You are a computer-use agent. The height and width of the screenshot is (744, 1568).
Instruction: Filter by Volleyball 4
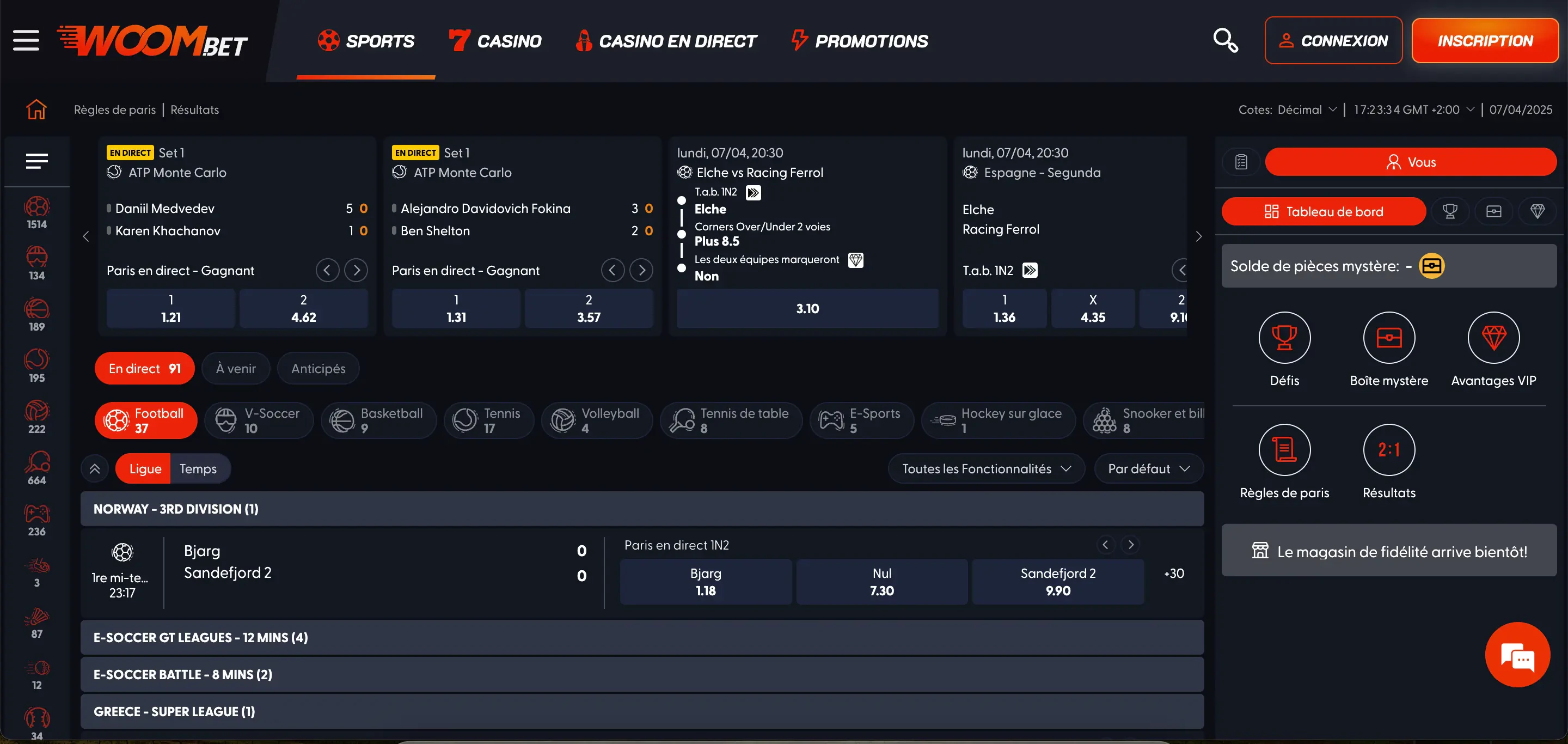(x=597, y=420)
